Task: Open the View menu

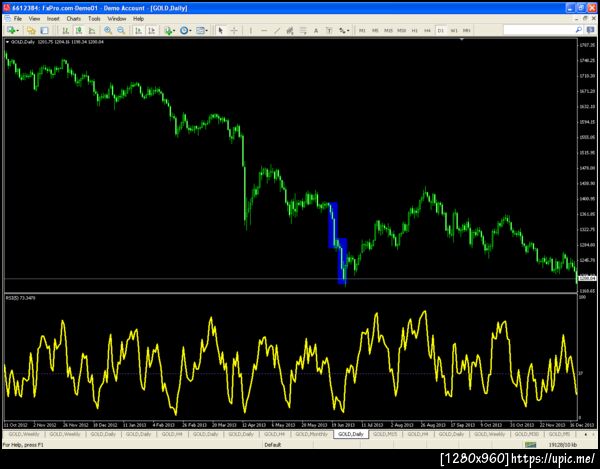Action: (x=34, y=18)
